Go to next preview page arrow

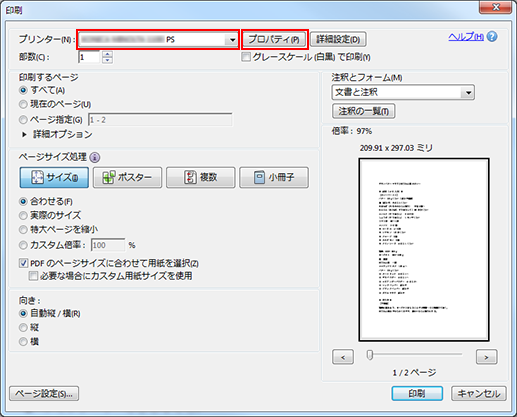pyautogui.click(x=486, y=357)
